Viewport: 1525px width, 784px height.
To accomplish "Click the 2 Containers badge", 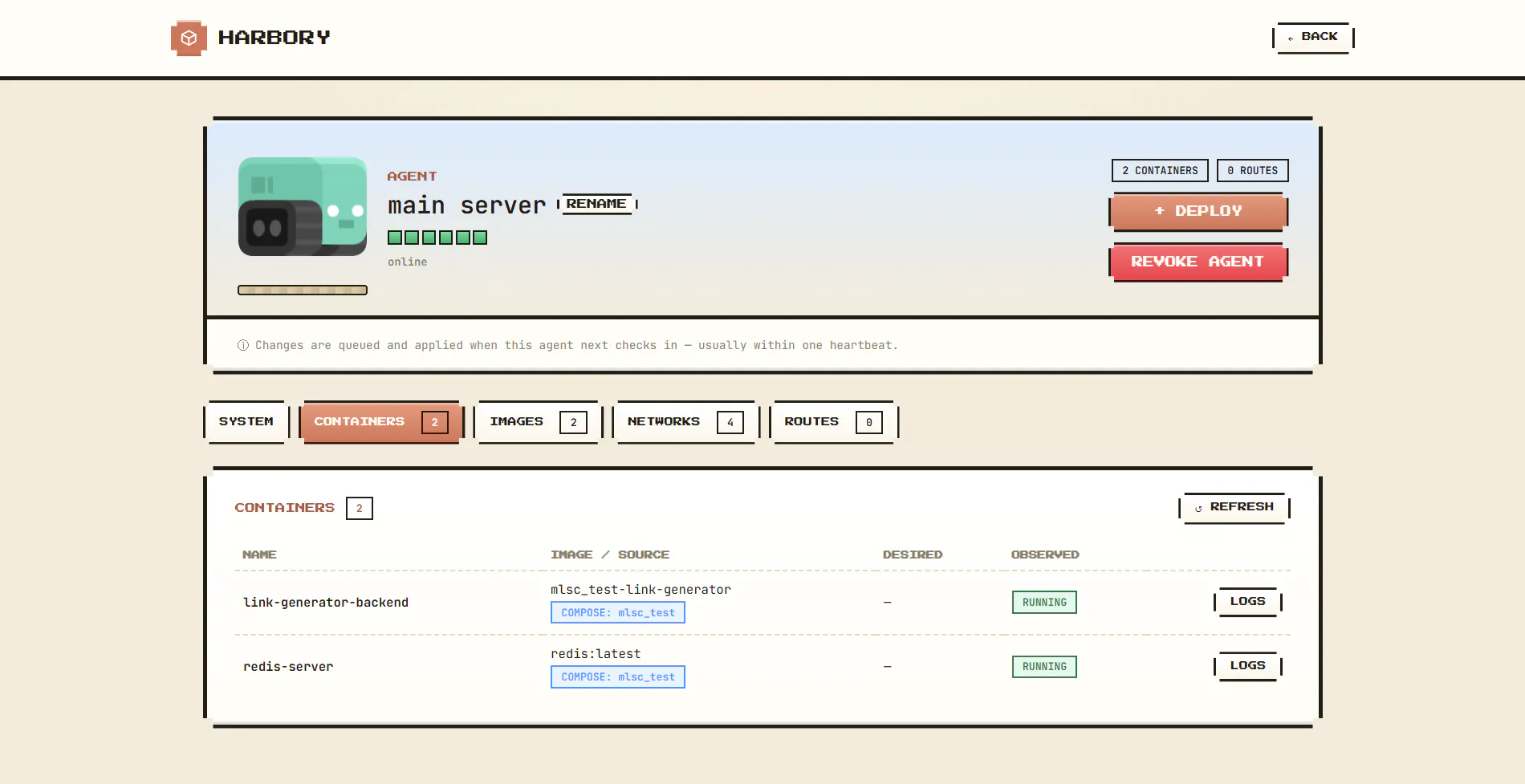I will tap(1160, 171).
